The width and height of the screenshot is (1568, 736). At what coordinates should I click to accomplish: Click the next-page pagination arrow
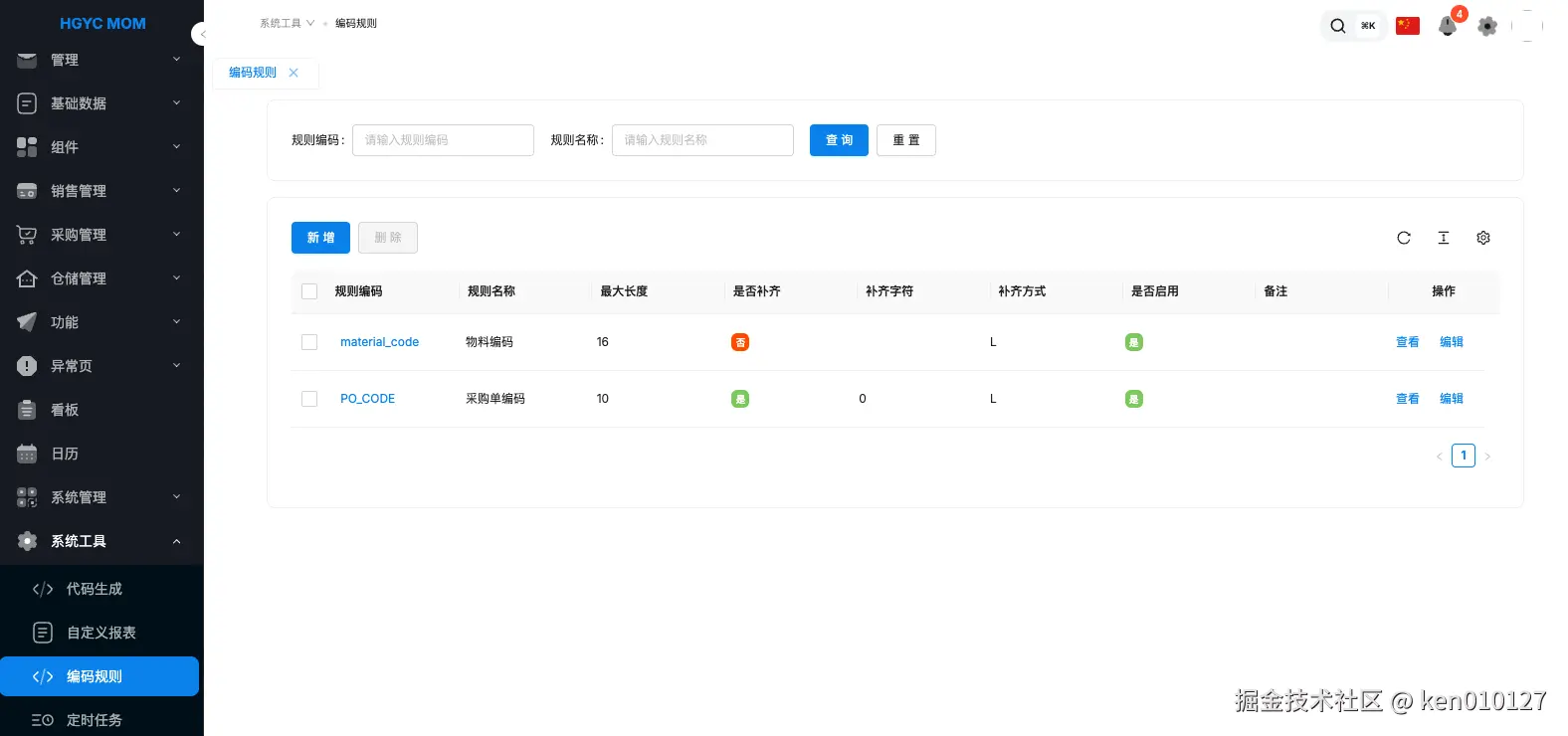pyautogui.click(x=1487, y=457)
